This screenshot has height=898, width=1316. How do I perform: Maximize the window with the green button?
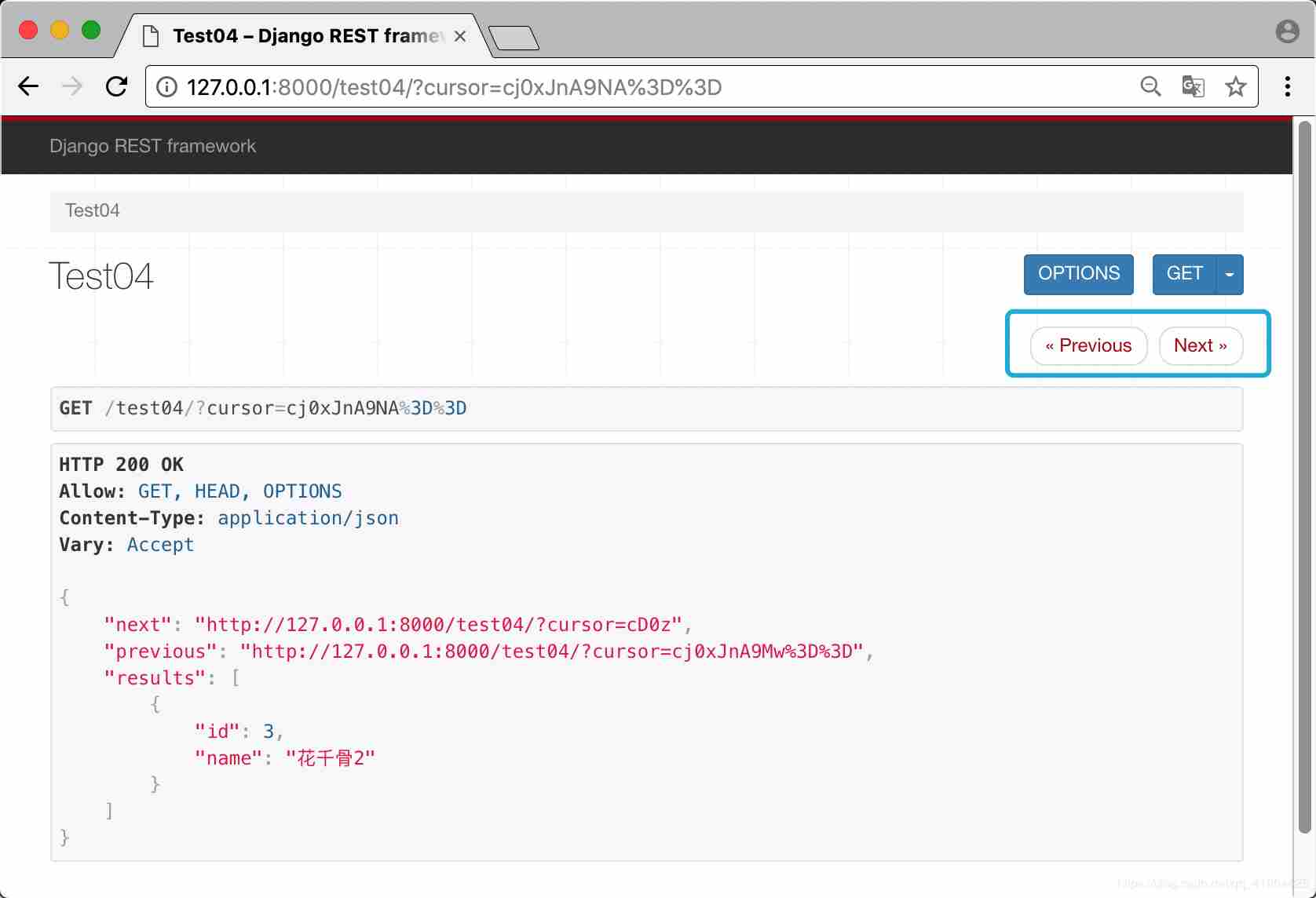tap(91, 31)
